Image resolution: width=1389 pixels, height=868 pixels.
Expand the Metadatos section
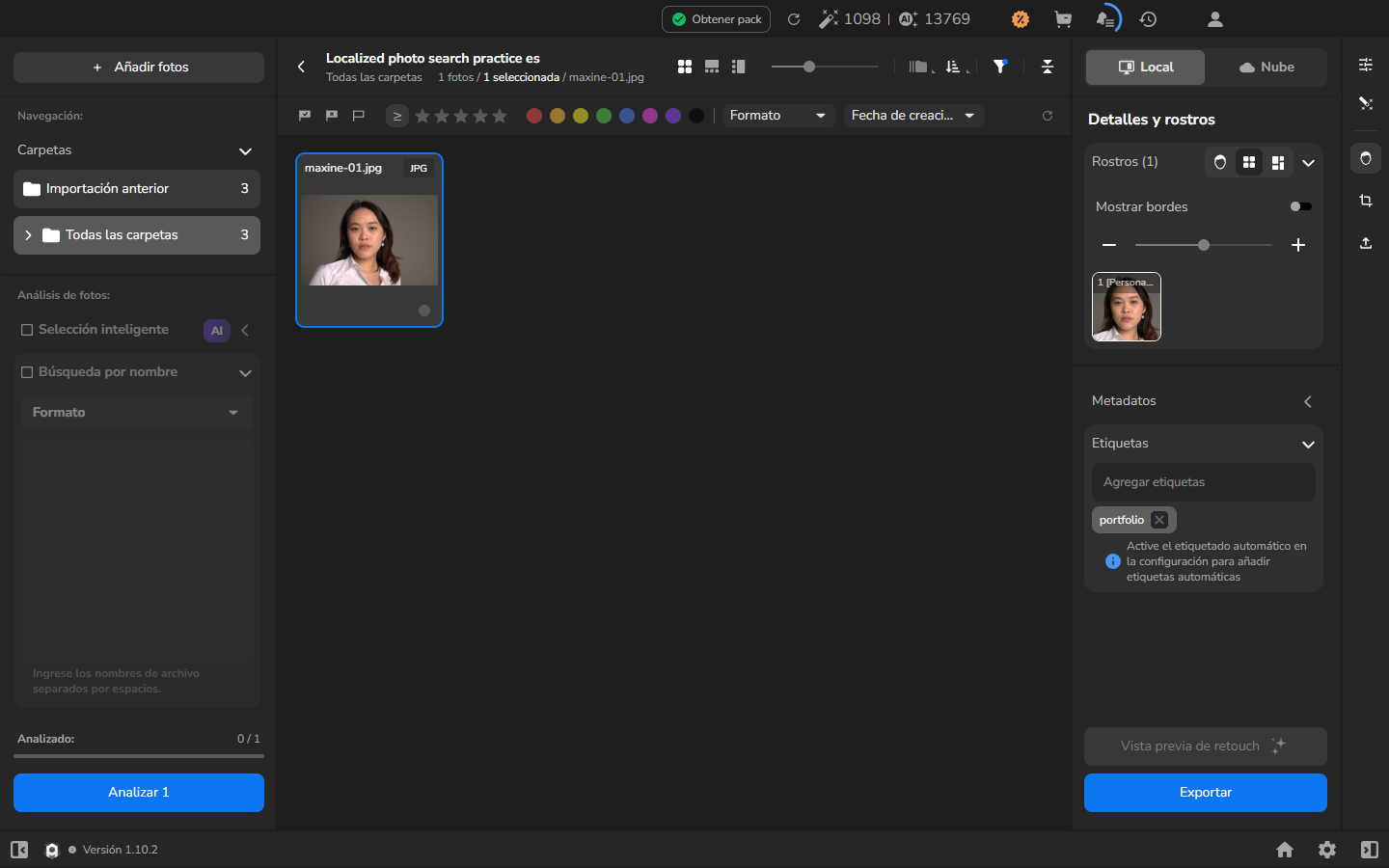pos(1308,401)
